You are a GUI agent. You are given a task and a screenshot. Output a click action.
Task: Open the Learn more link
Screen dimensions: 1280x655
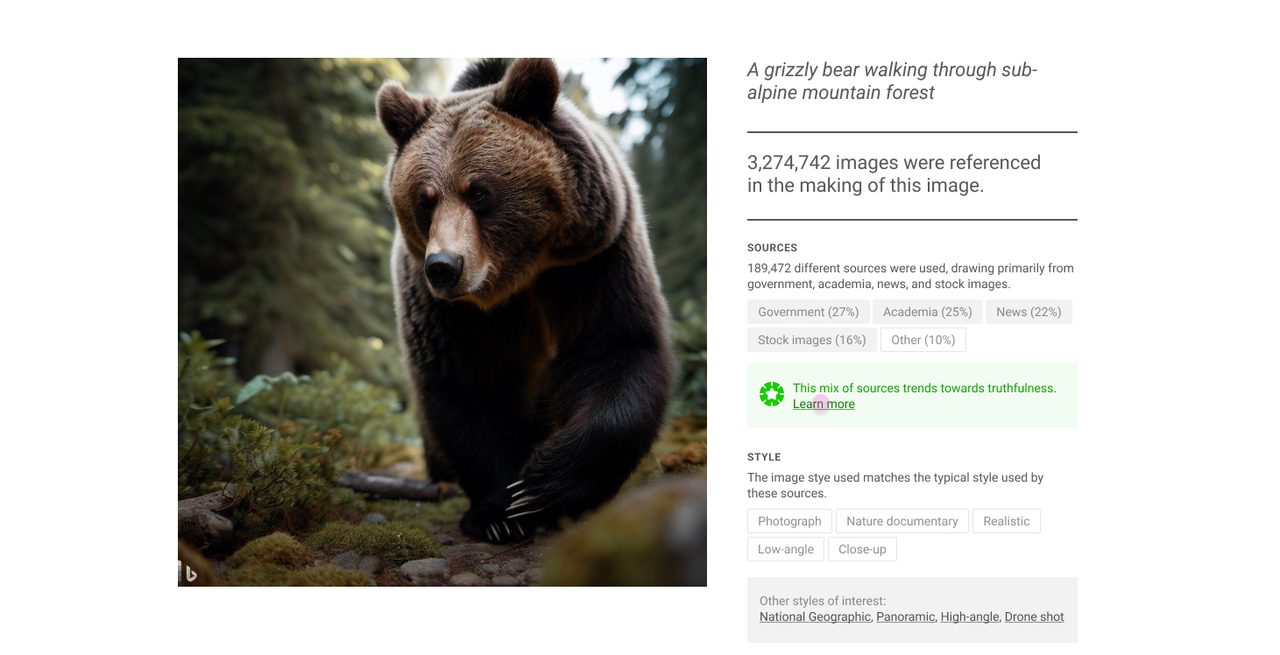coord(824,404)
